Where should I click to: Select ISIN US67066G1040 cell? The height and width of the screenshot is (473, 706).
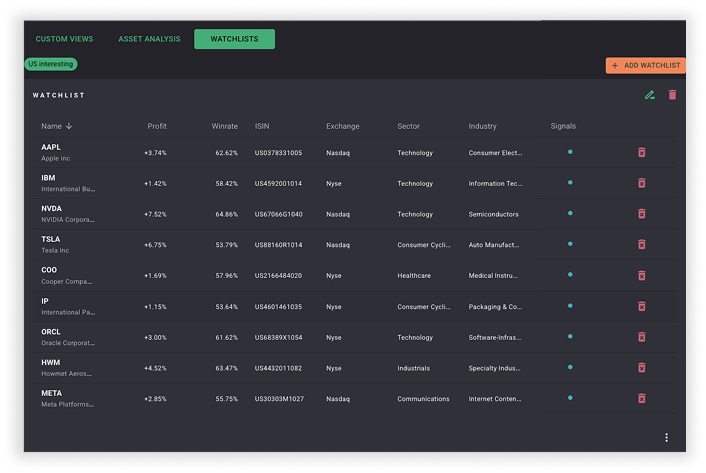point(278,214)
